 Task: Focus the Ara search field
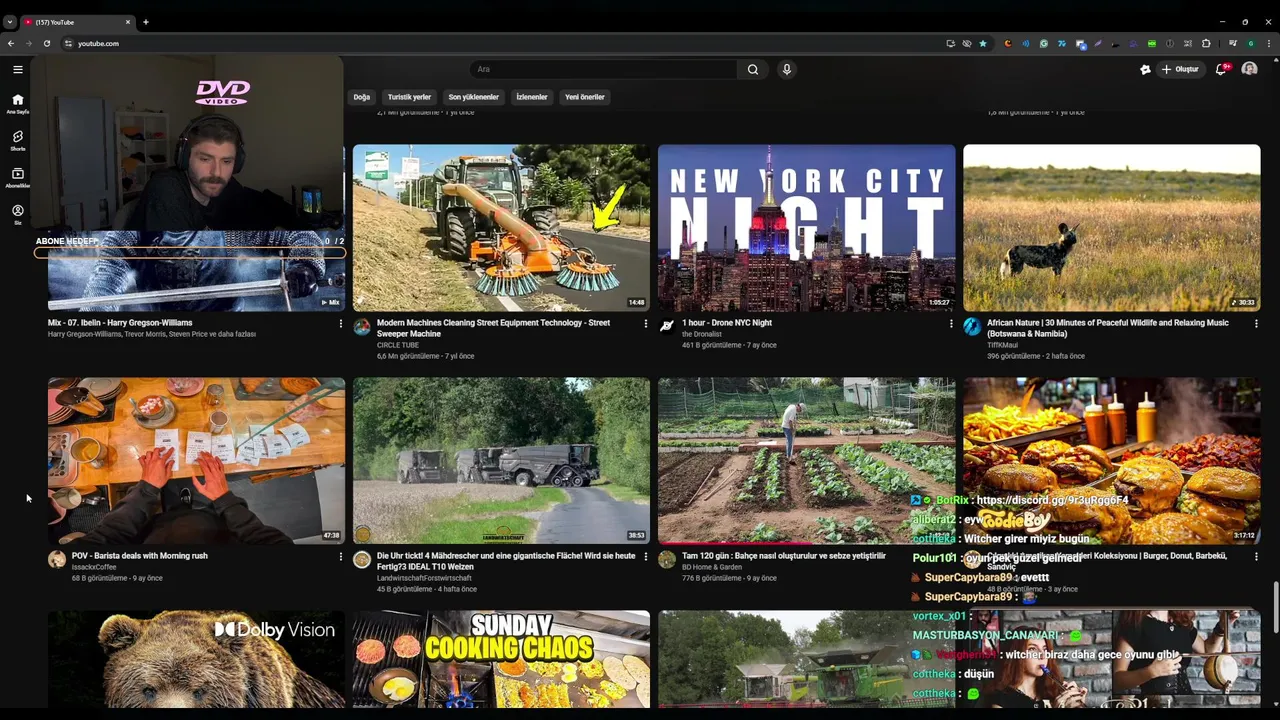tap(604, 69)
